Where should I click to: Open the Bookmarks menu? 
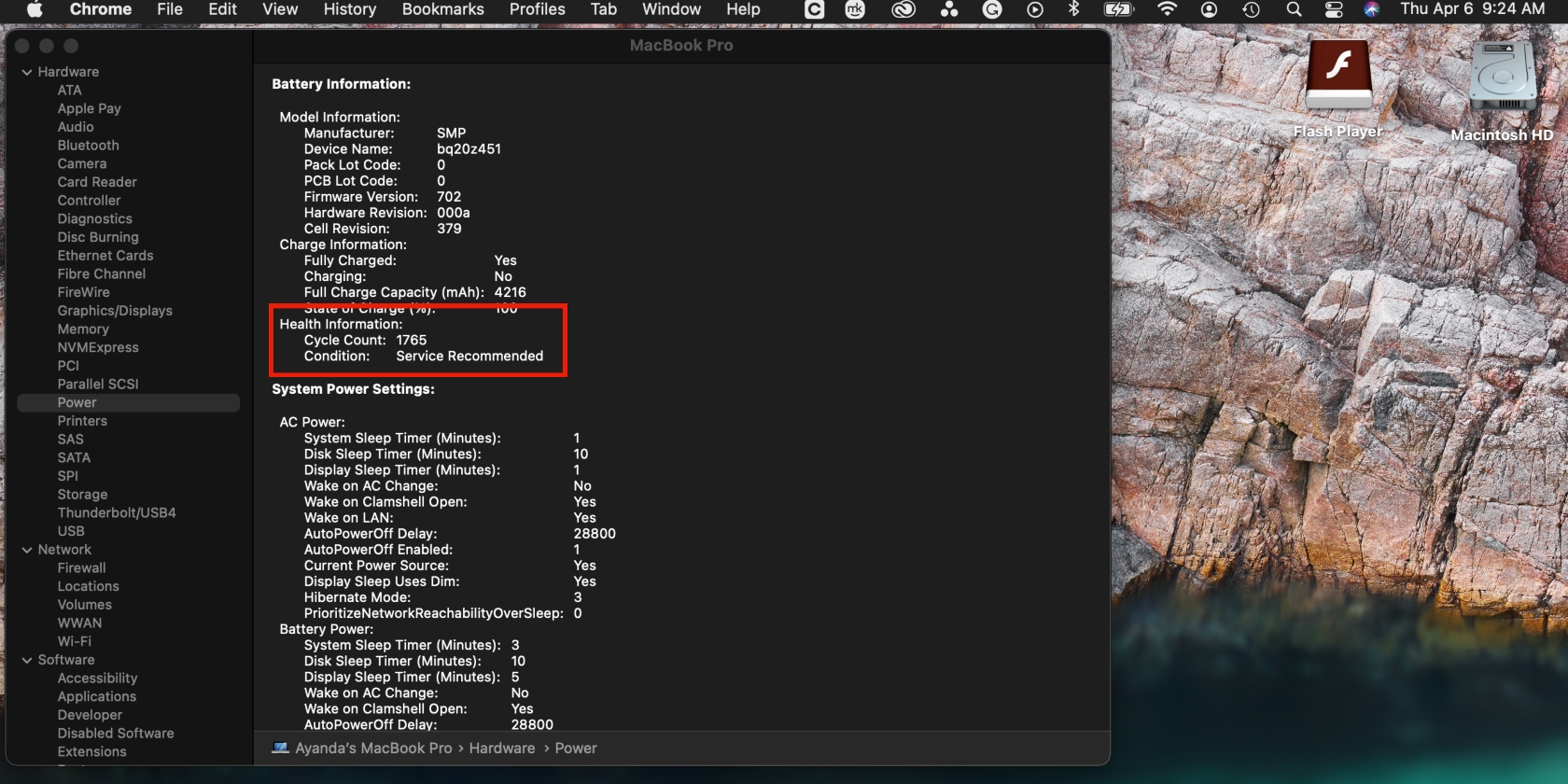[443, 9]
